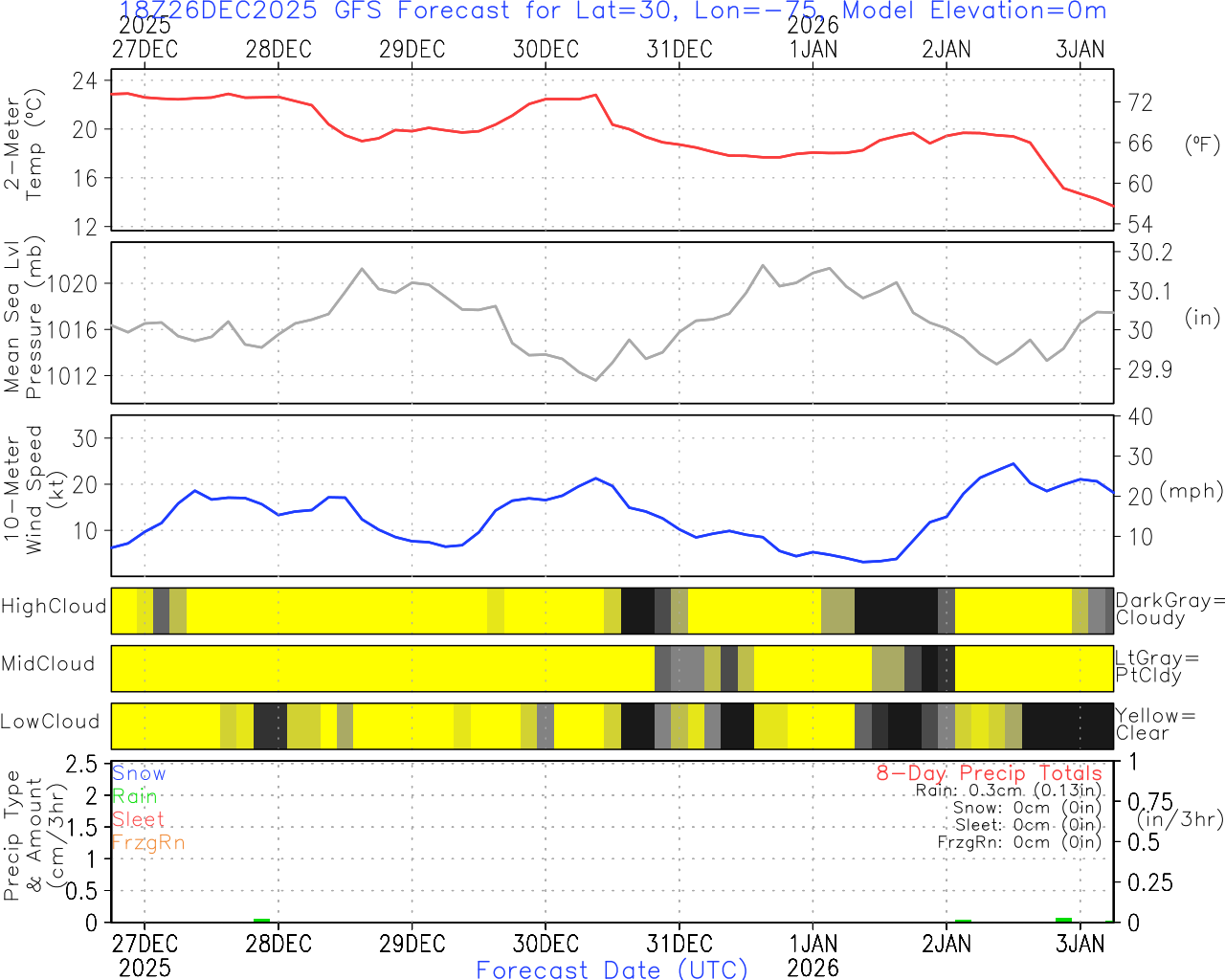Click the 1JAN 2026 label on bottom axis
The image size is (1225, 980).
coord(813,955)
